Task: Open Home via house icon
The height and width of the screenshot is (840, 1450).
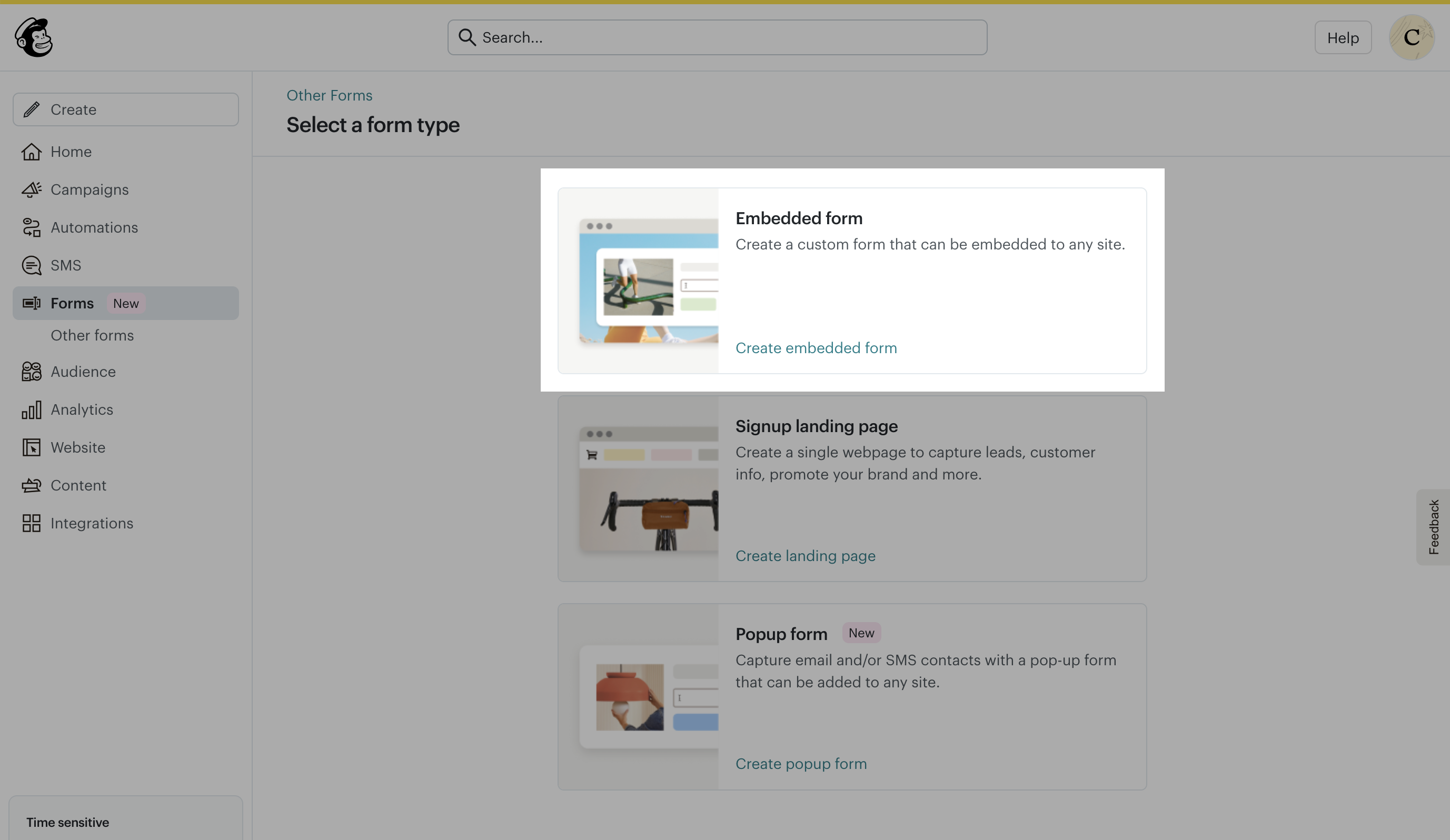Action: coord(32,152)
